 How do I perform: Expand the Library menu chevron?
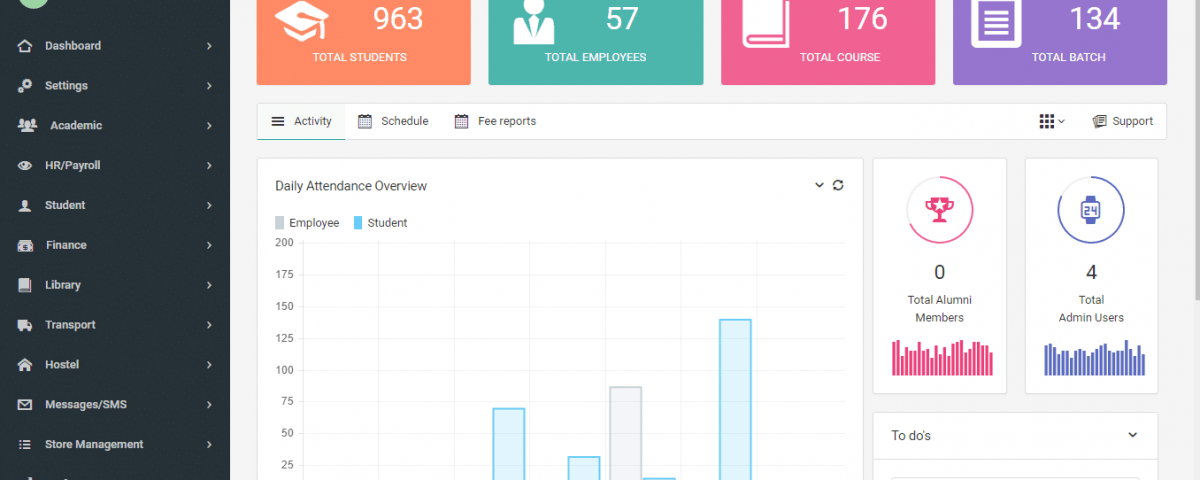click(209, 285)
